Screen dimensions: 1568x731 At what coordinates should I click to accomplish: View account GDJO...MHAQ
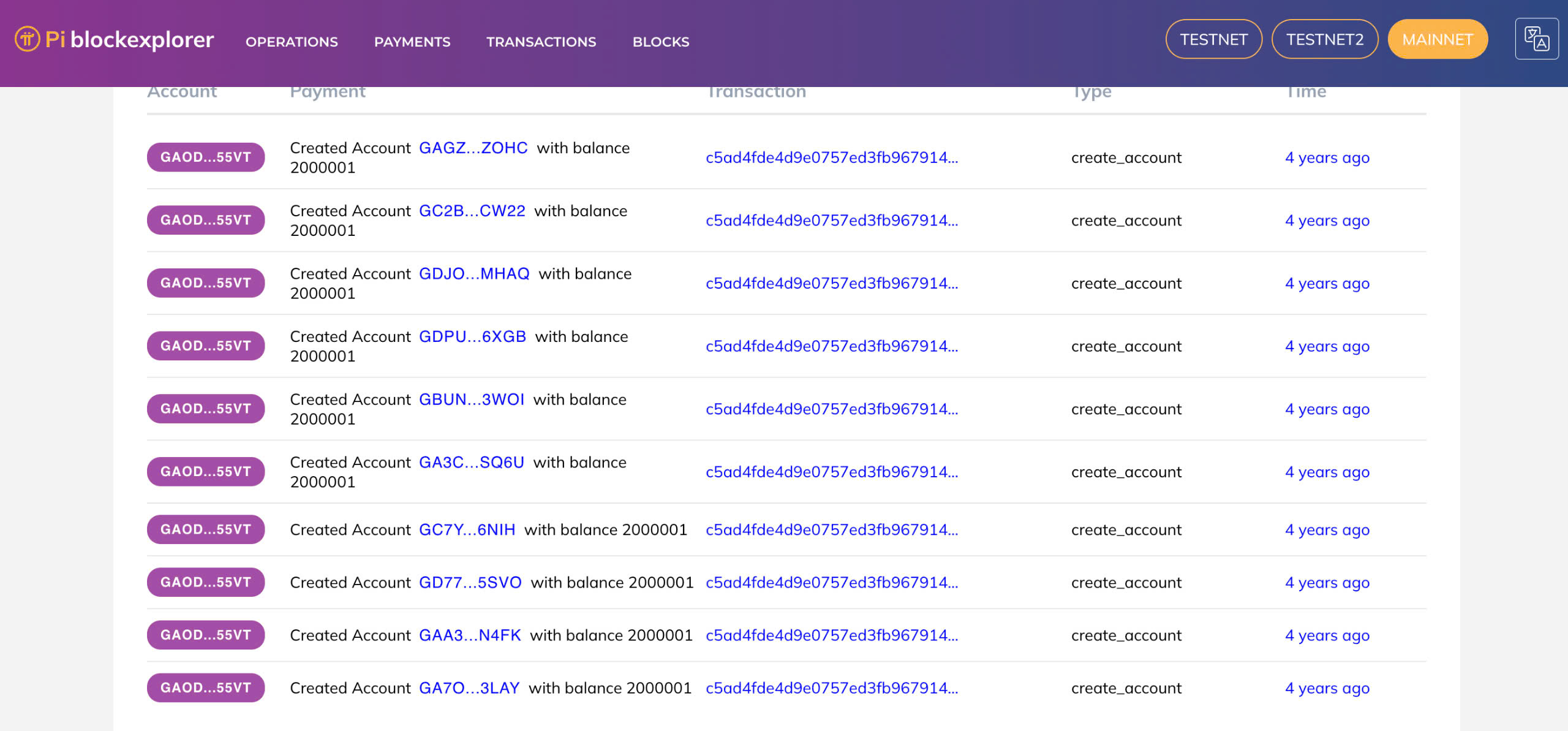click(474, 274)
